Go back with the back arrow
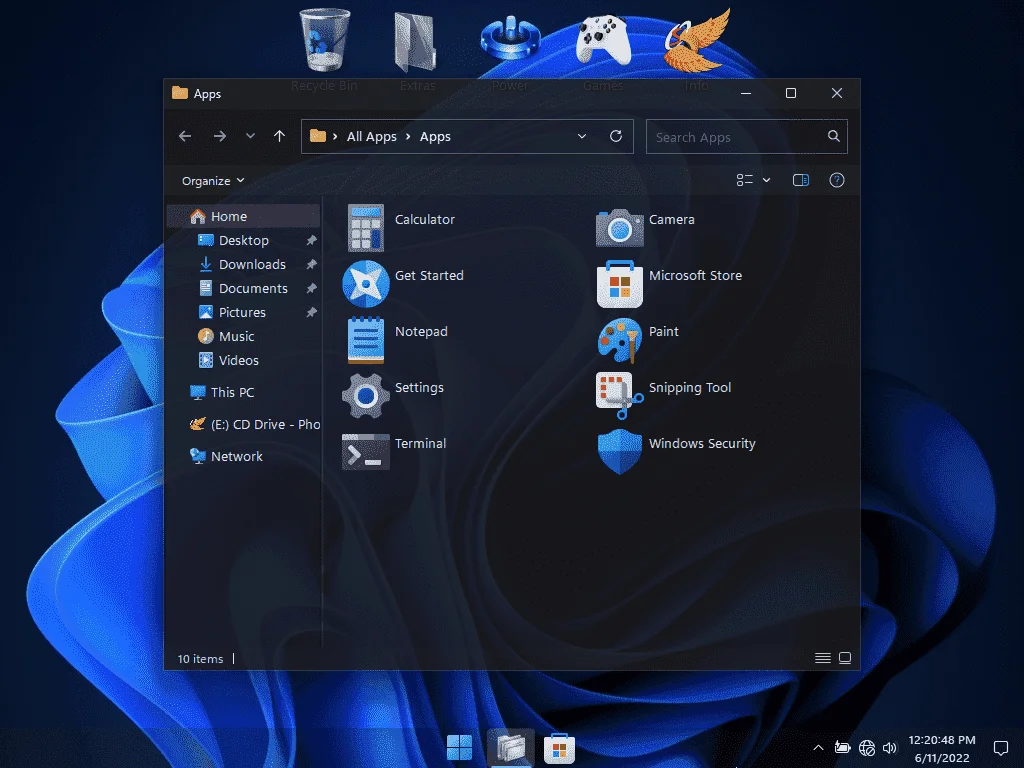Viewport: 1024px width, 768px height. 185,136
